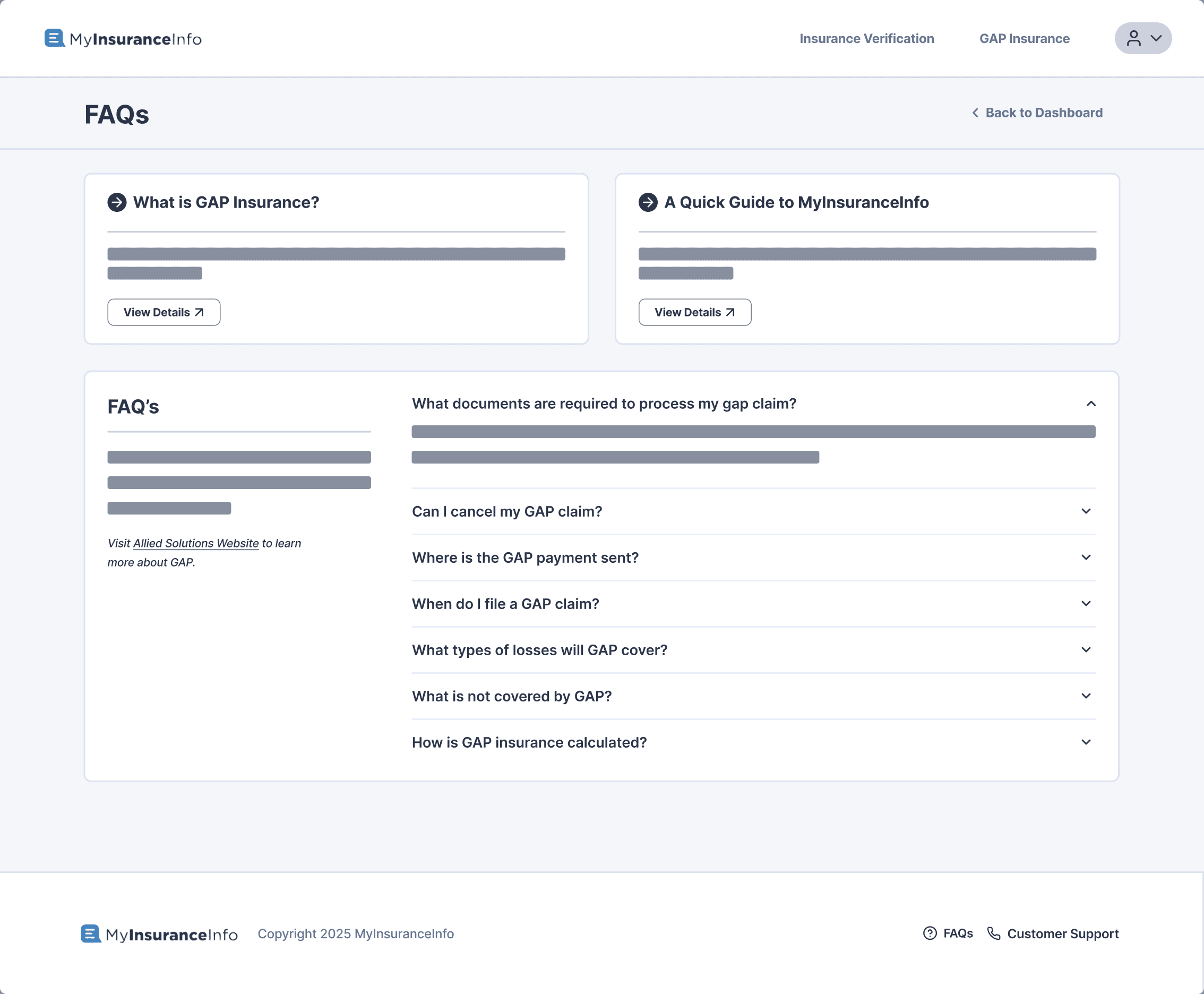Screen dimensions: 1204x994
Task: Click the footer MyInsuranceInfo logo
Action: (x=159, y=934)
